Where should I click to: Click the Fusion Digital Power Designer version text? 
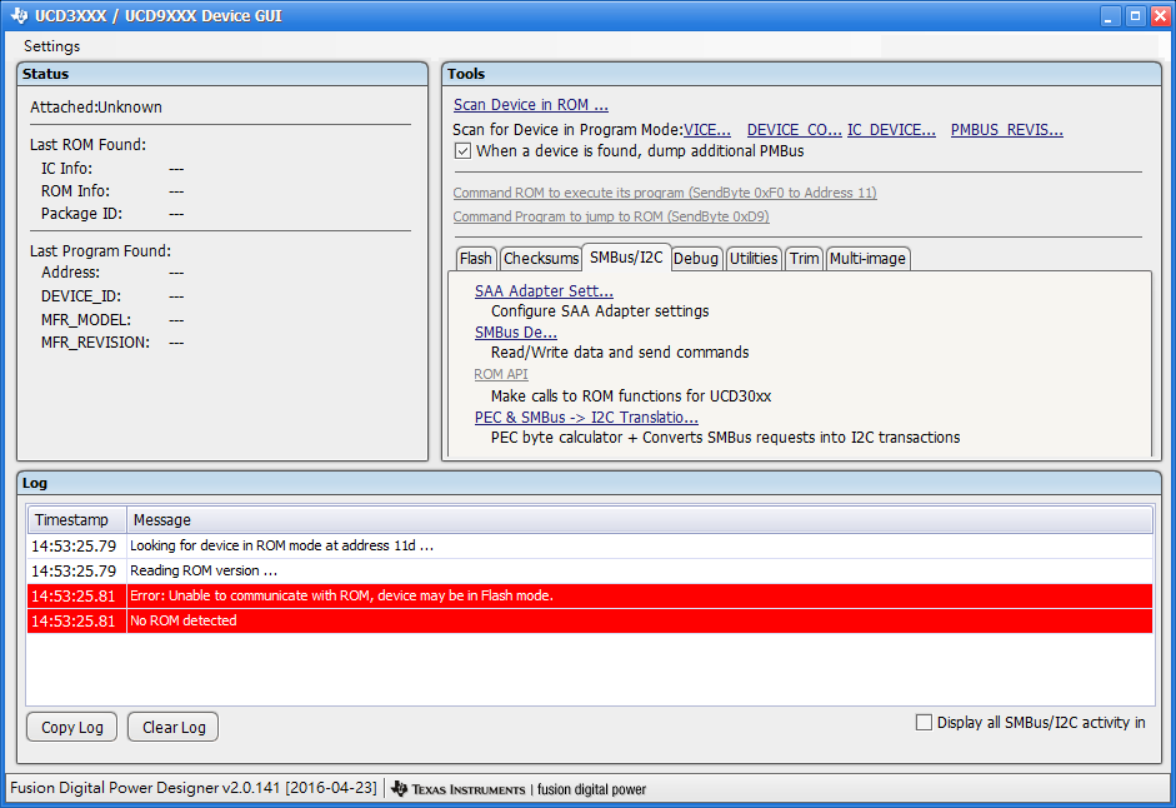194,788
